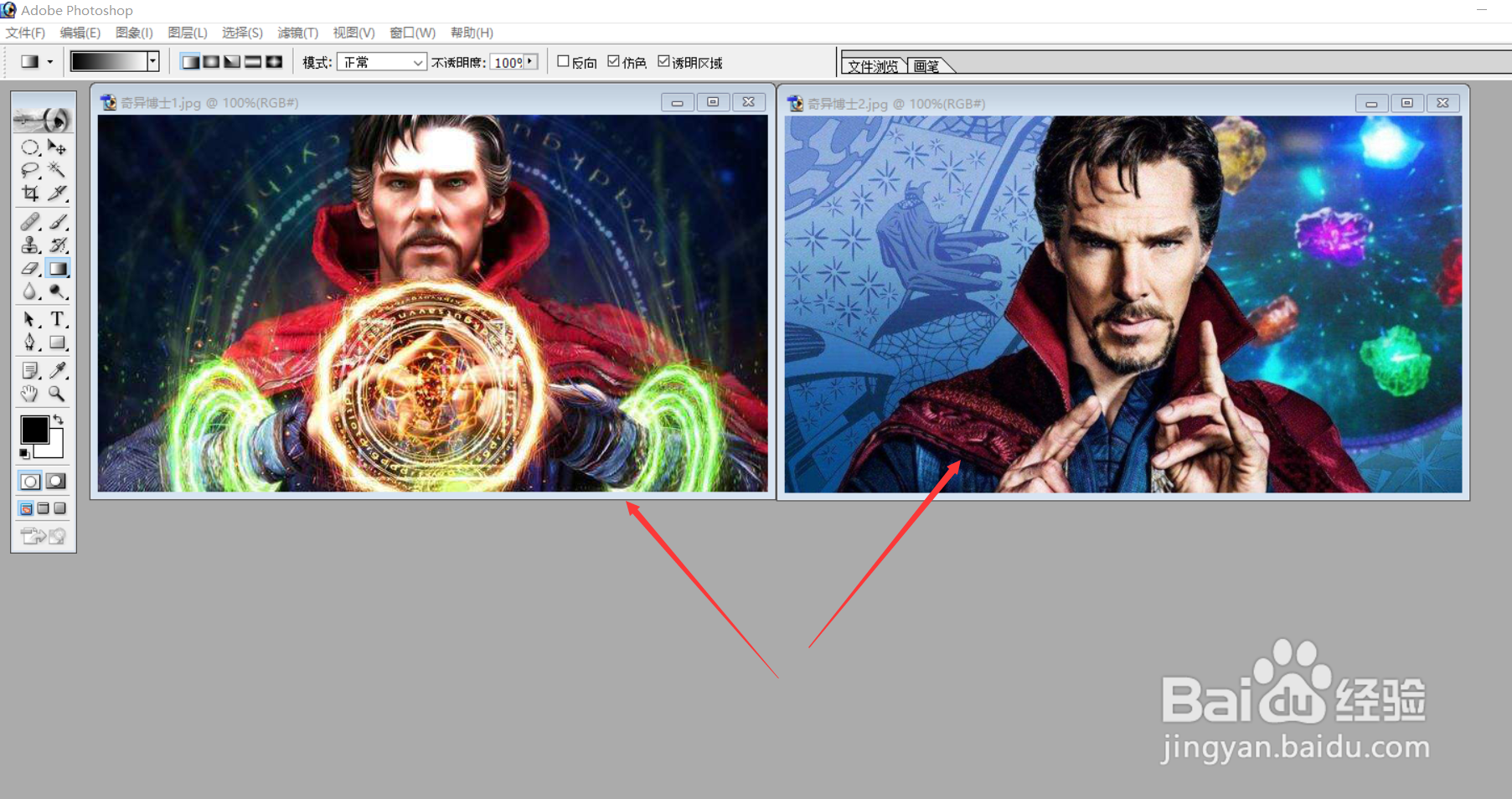
Task: Select the Pen tool
Action: coord(30,343)
